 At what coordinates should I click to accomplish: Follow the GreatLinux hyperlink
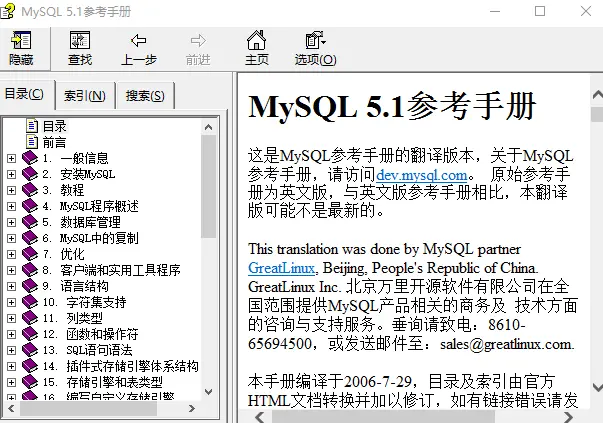pos(282,268)
